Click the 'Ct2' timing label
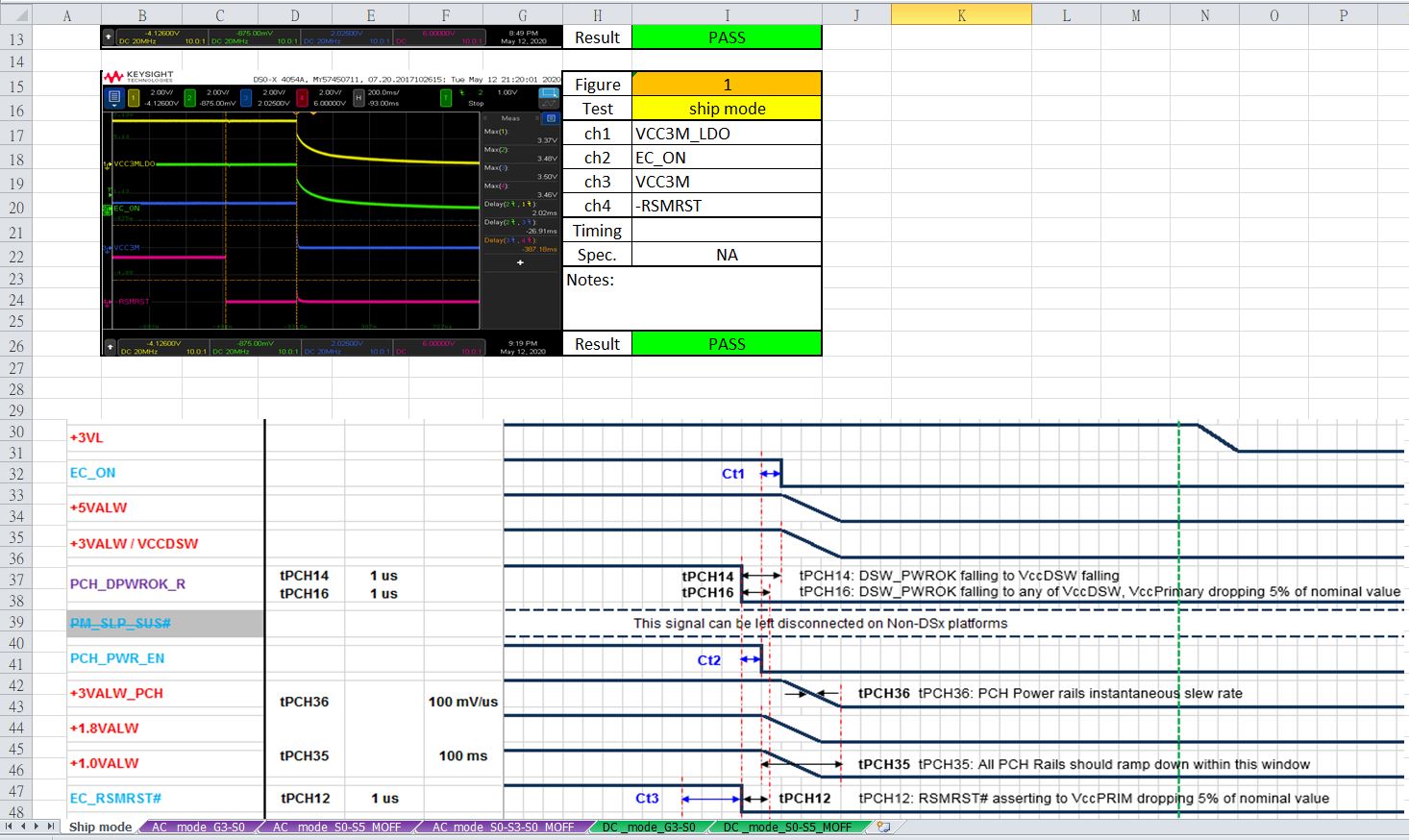This screenshot has width=1409, height=840. tap(708, 660)
